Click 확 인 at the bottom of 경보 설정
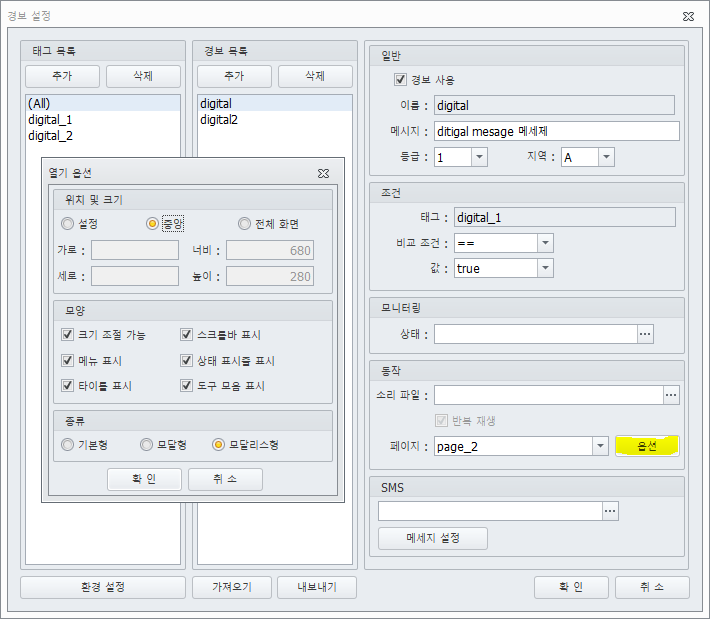Image resolution: width=710 pixels, height=619 pixels. click(x=571, y=587)
